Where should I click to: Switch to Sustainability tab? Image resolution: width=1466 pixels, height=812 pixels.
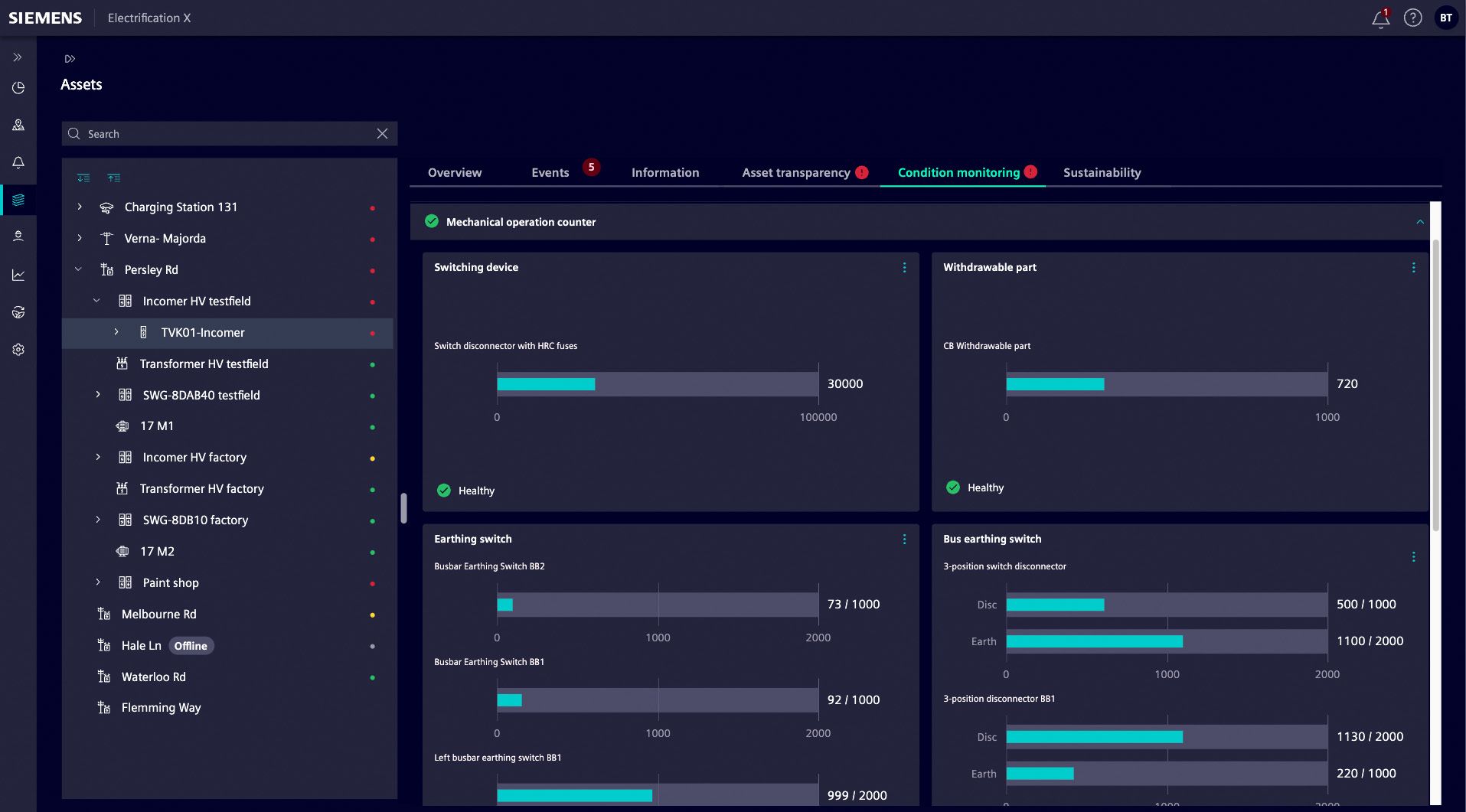(1102, 172)
